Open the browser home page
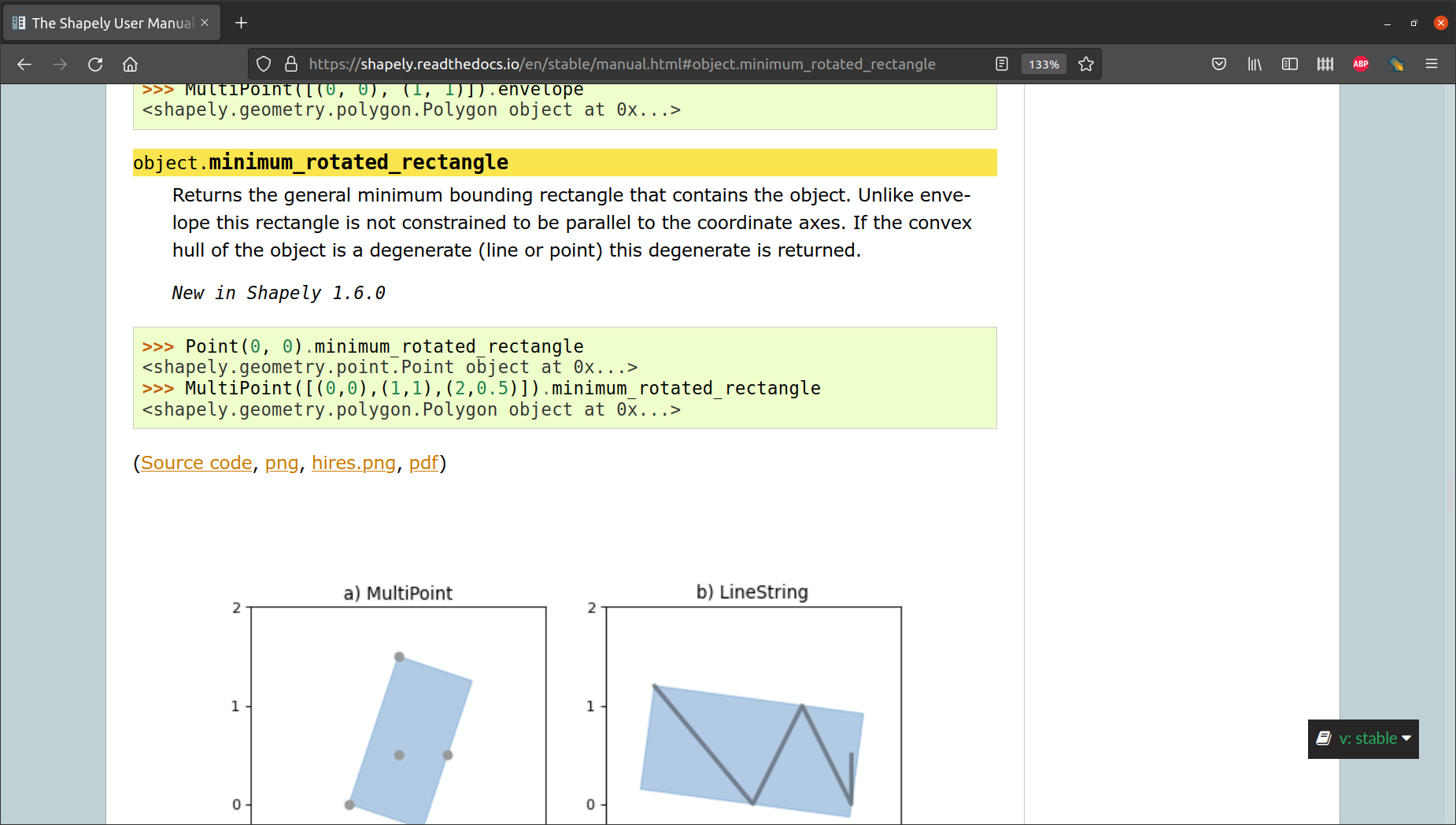 point(131,65)
